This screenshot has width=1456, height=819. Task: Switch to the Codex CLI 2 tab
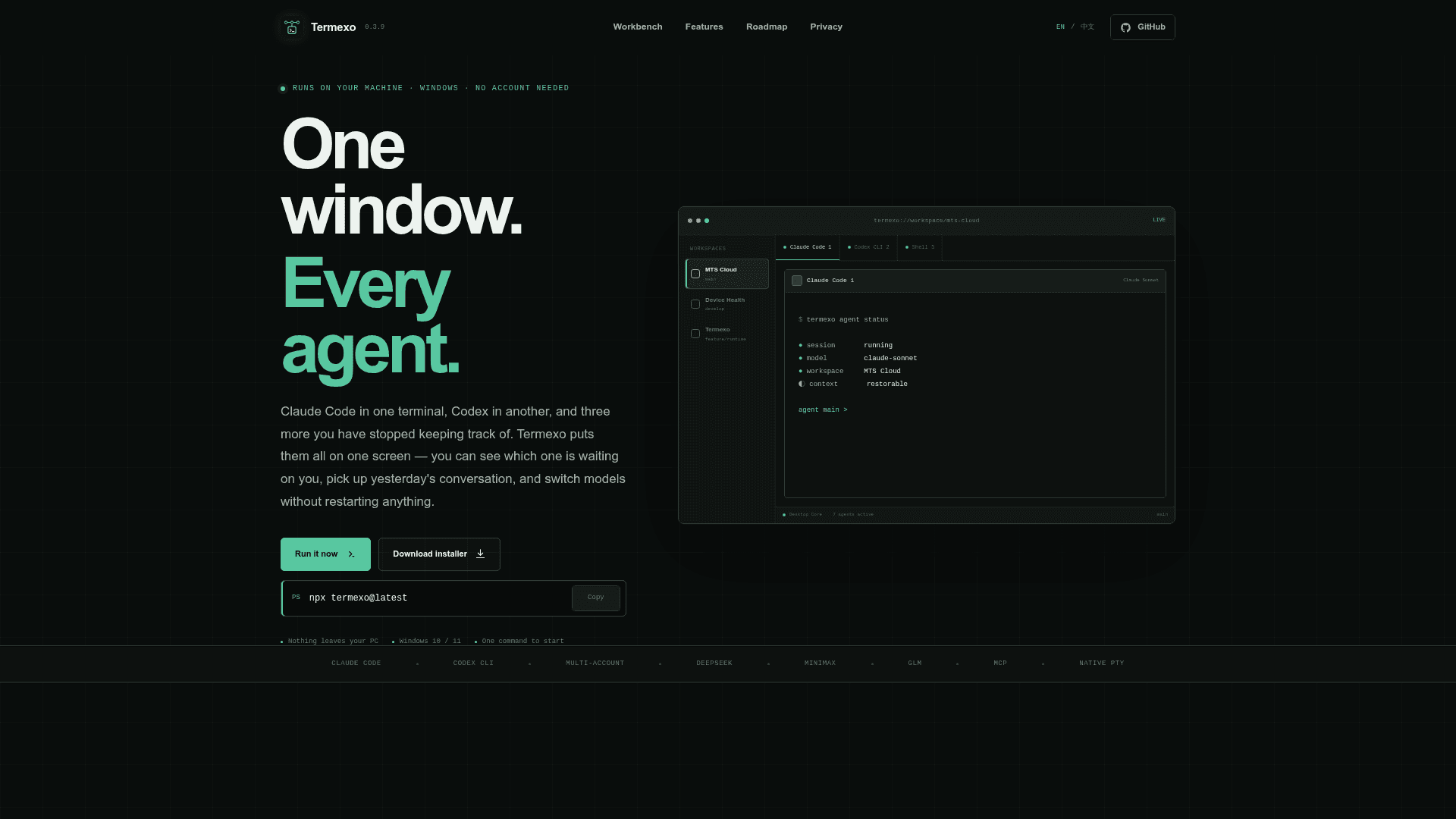[868, 247]
